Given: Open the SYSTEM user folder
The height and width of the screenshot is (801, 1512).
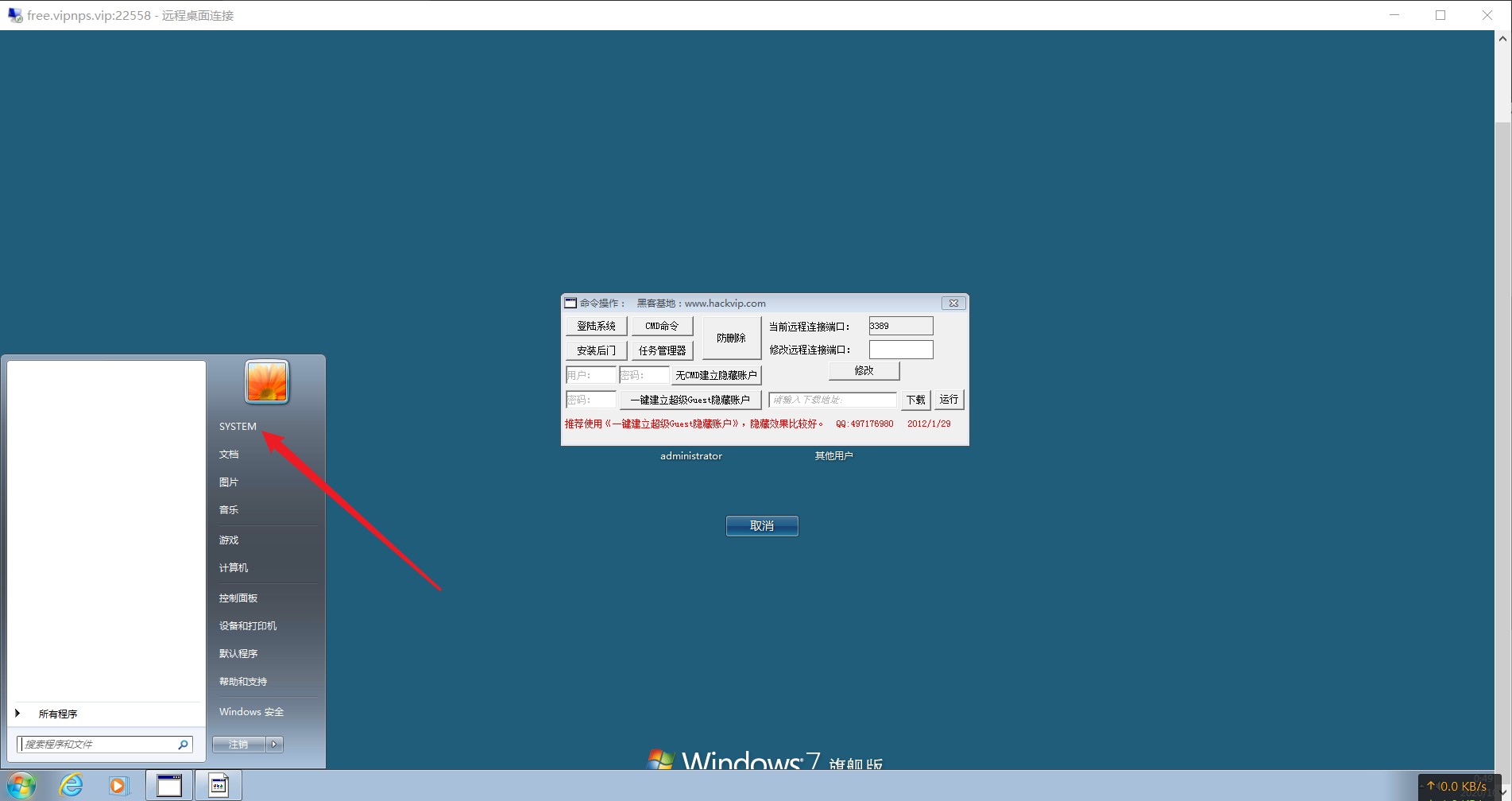Looking at the screenshot, I should tap(238, 427).
